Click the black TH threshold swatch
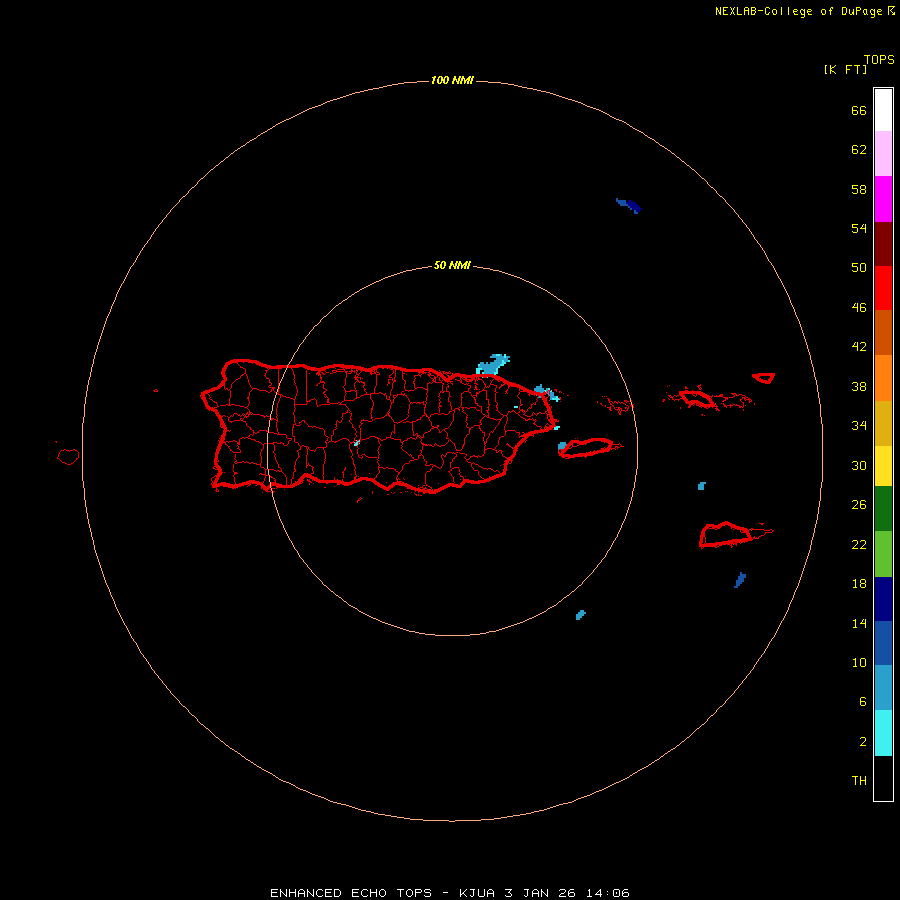Screen dimensions: 900x900 point(883,778)
